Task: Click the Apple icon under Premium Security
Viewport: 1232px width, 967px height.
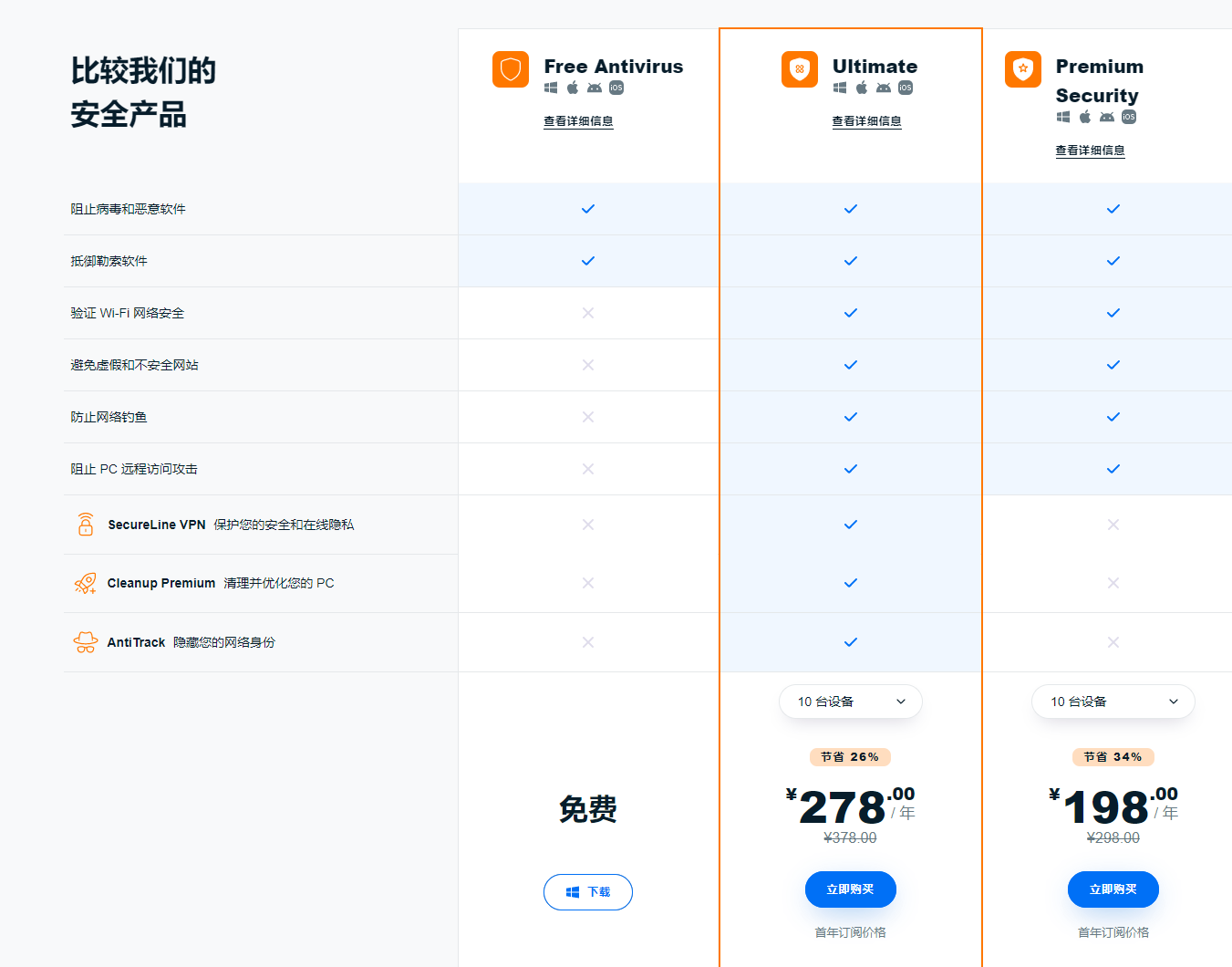Action: click(1085, 117)
